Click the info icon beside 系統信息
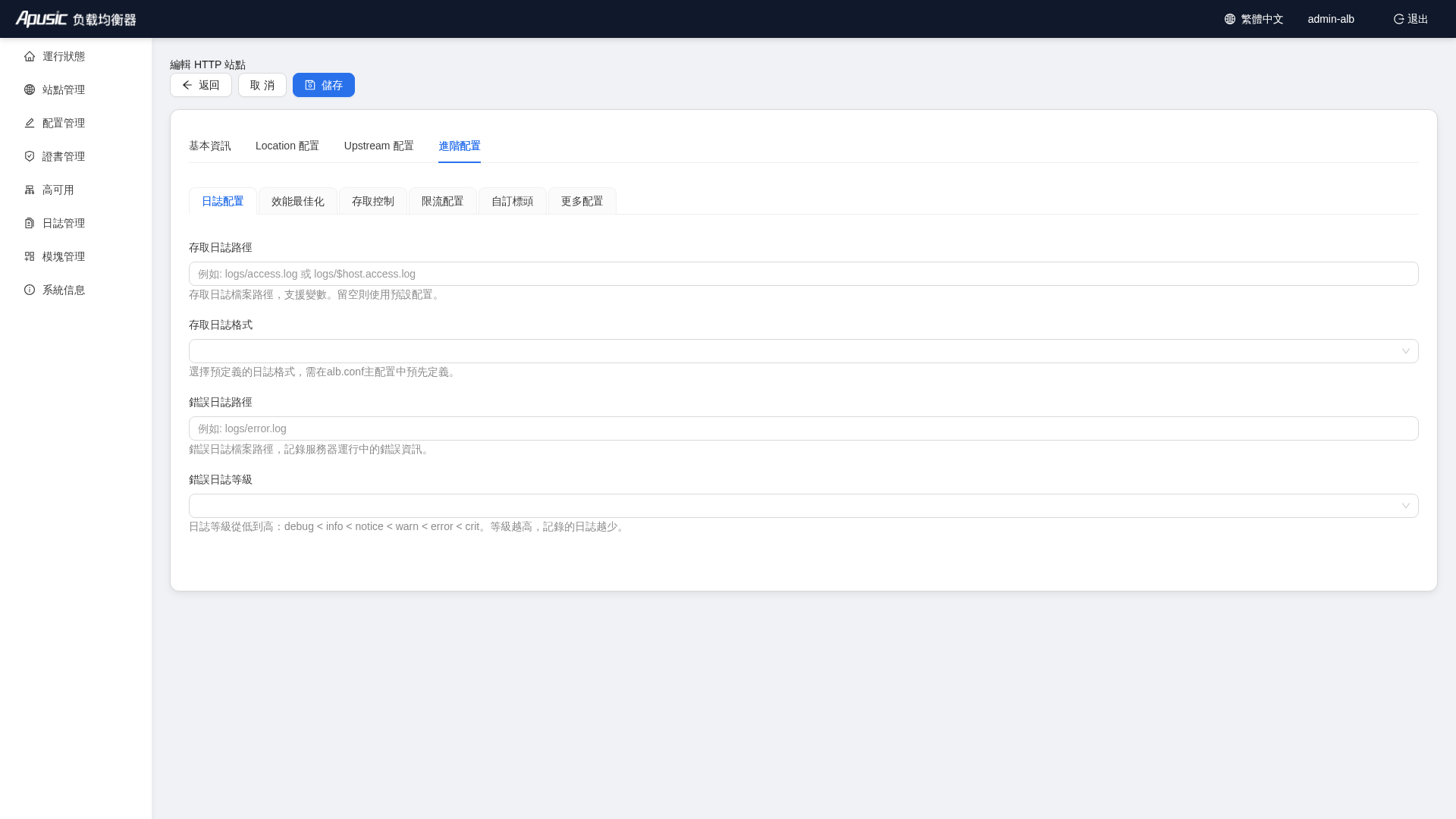1456x819 pixels. pos(30,290)
